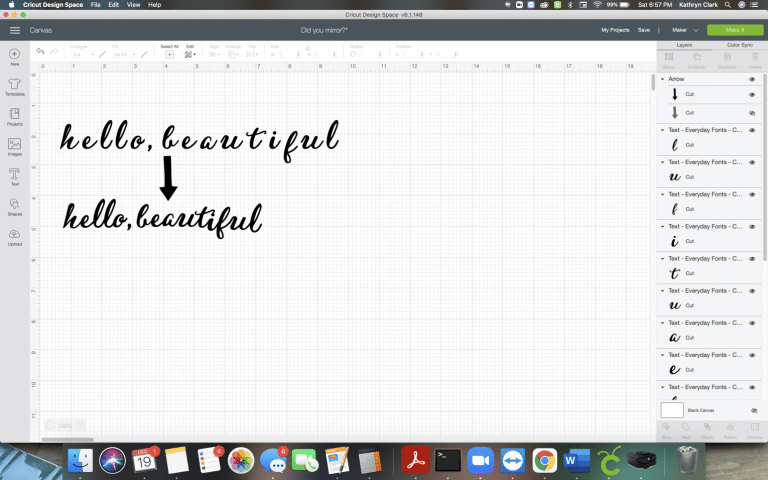Show the hidden second arrow Cut layer
This screenshot has width=768, height=480.
coord(751,113)
